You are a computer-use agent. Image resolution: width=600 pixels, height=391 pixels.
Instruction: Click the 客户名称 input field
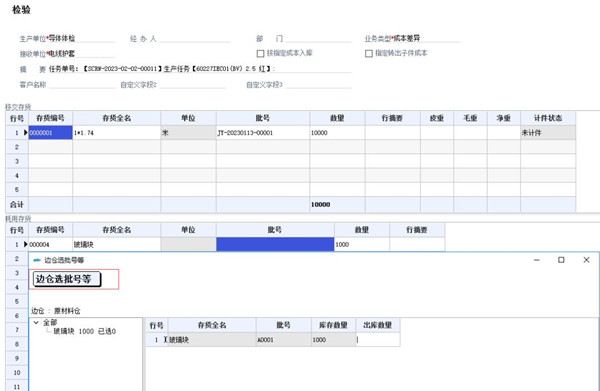[82, 85]
